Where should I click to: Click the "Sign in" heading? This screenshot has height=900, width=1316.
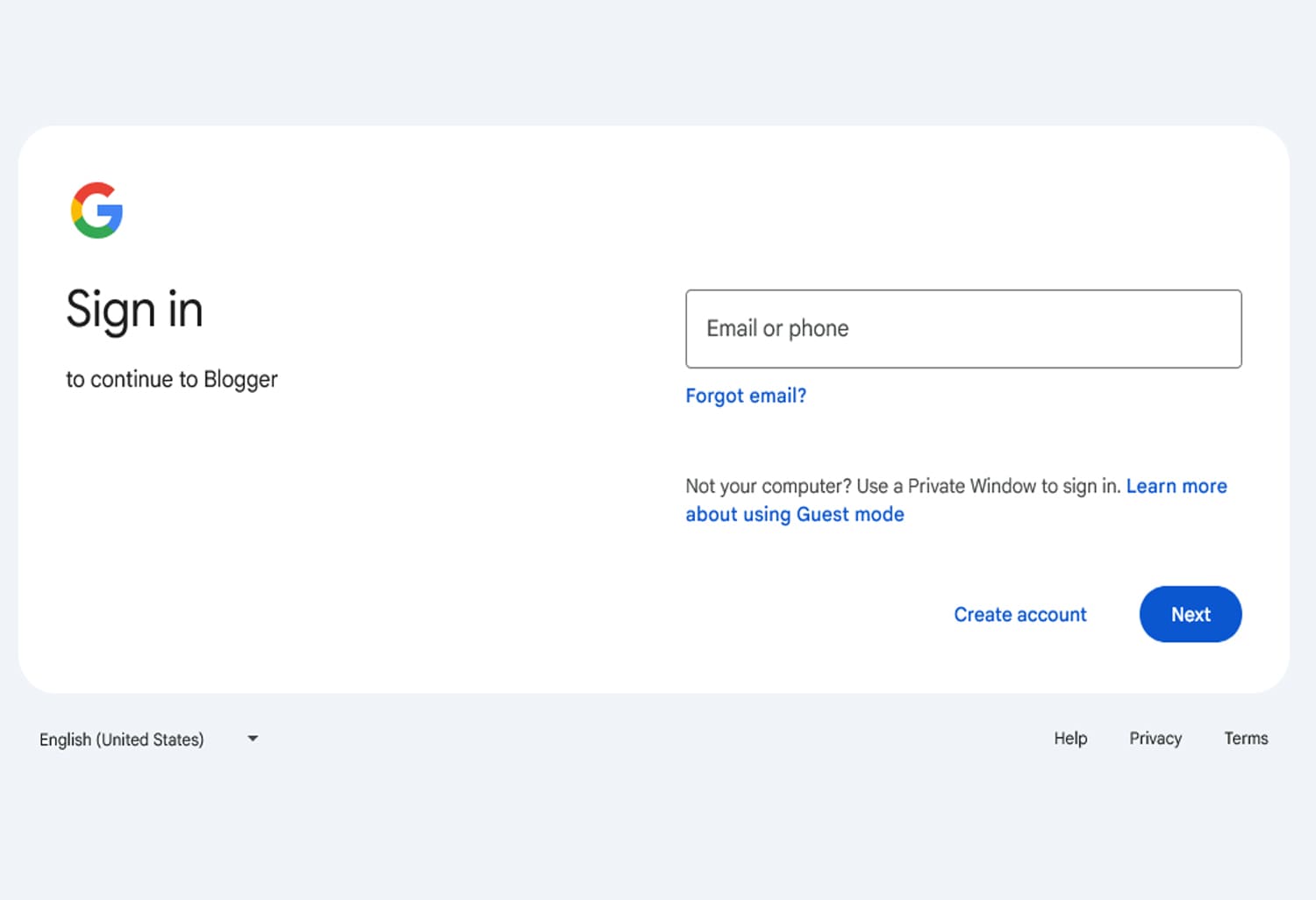tap(134, 310)
